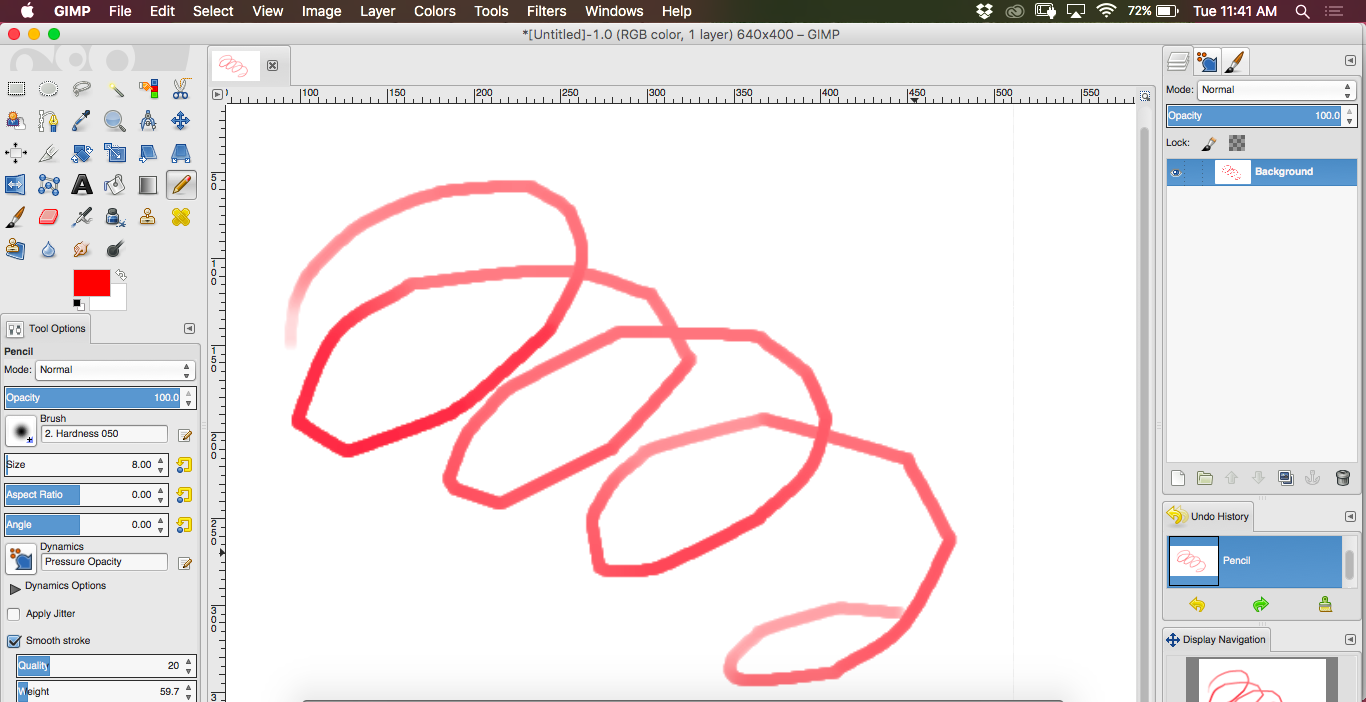Expand the Dynamics Options section

(x=15, y=587)
